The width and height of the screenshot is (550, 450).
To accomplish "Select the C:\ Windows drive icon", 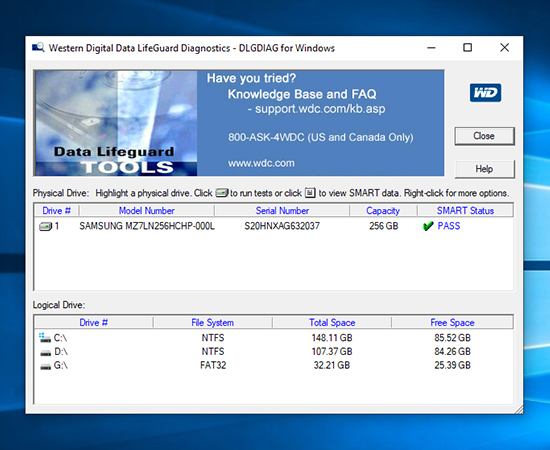I will click(45, 338).
